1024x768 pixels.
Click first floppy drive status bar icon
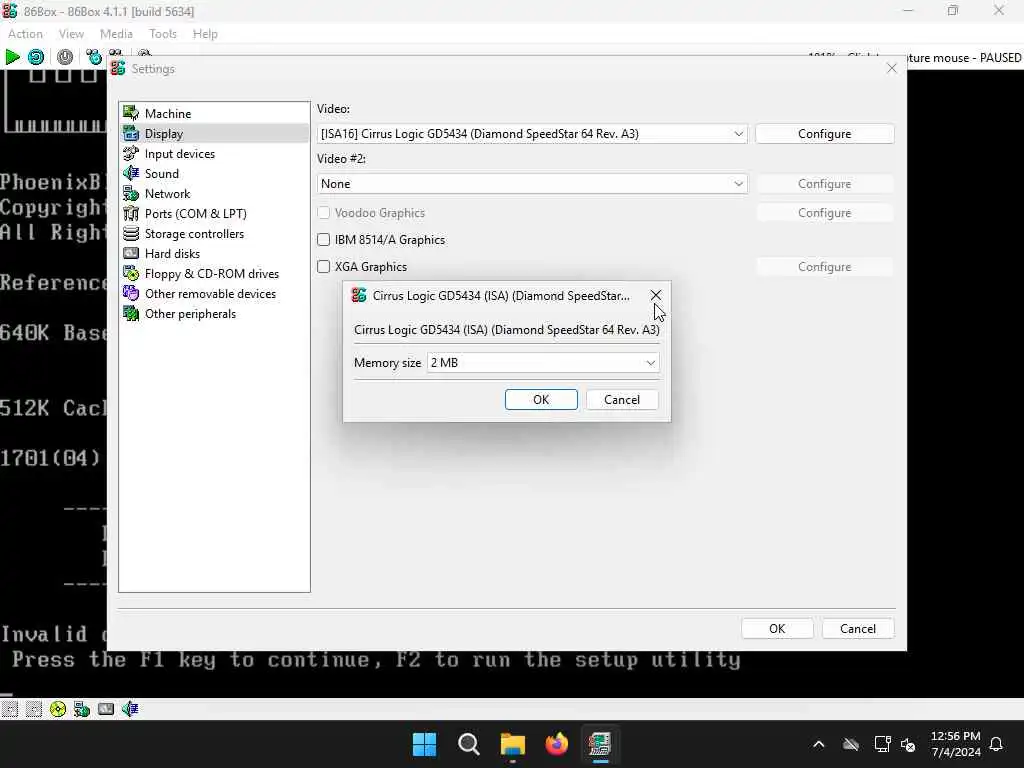pyautogui.click(x=10, y=709)
